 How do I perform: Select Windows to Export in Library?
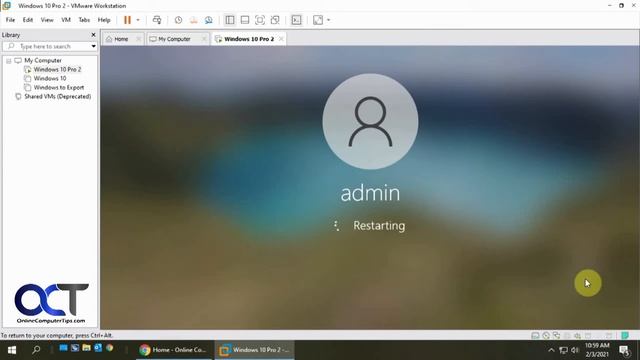point(58,87)
